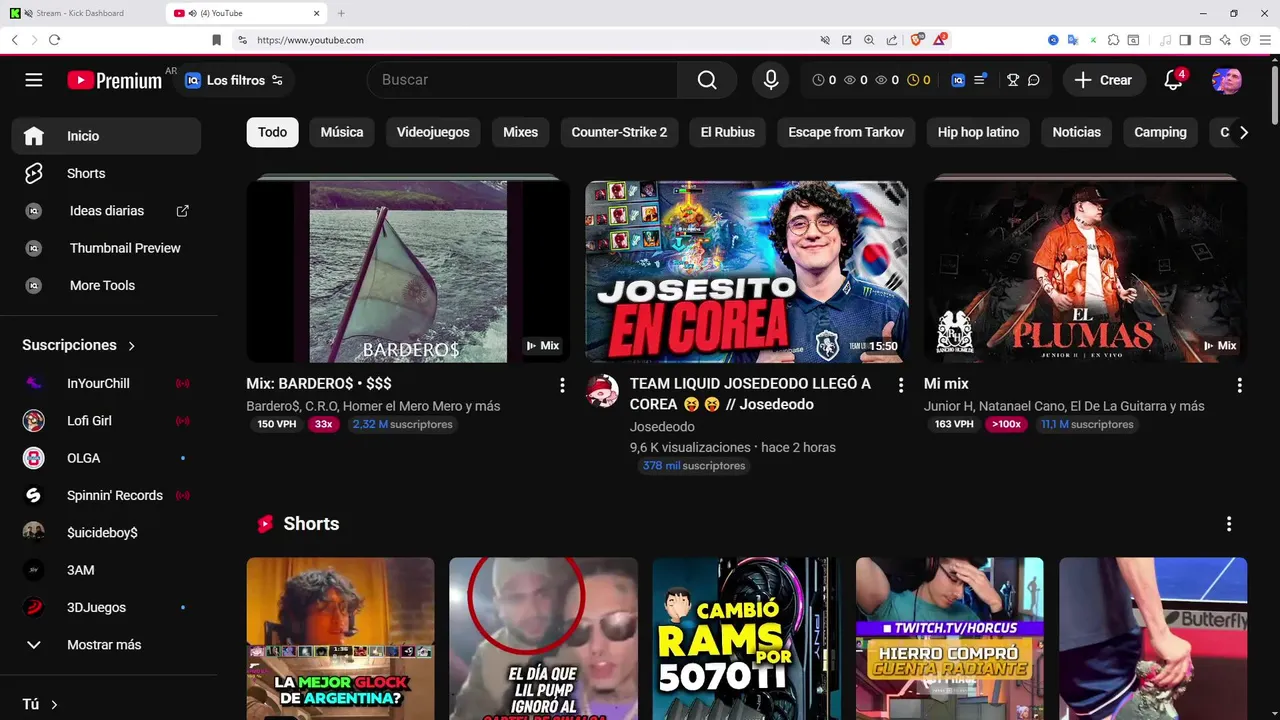Image resolution: width=1280 pixels, height=720 pixels.
Task: Open Thumbnail Preview in the sidebar
Action: tap(106, 248)
